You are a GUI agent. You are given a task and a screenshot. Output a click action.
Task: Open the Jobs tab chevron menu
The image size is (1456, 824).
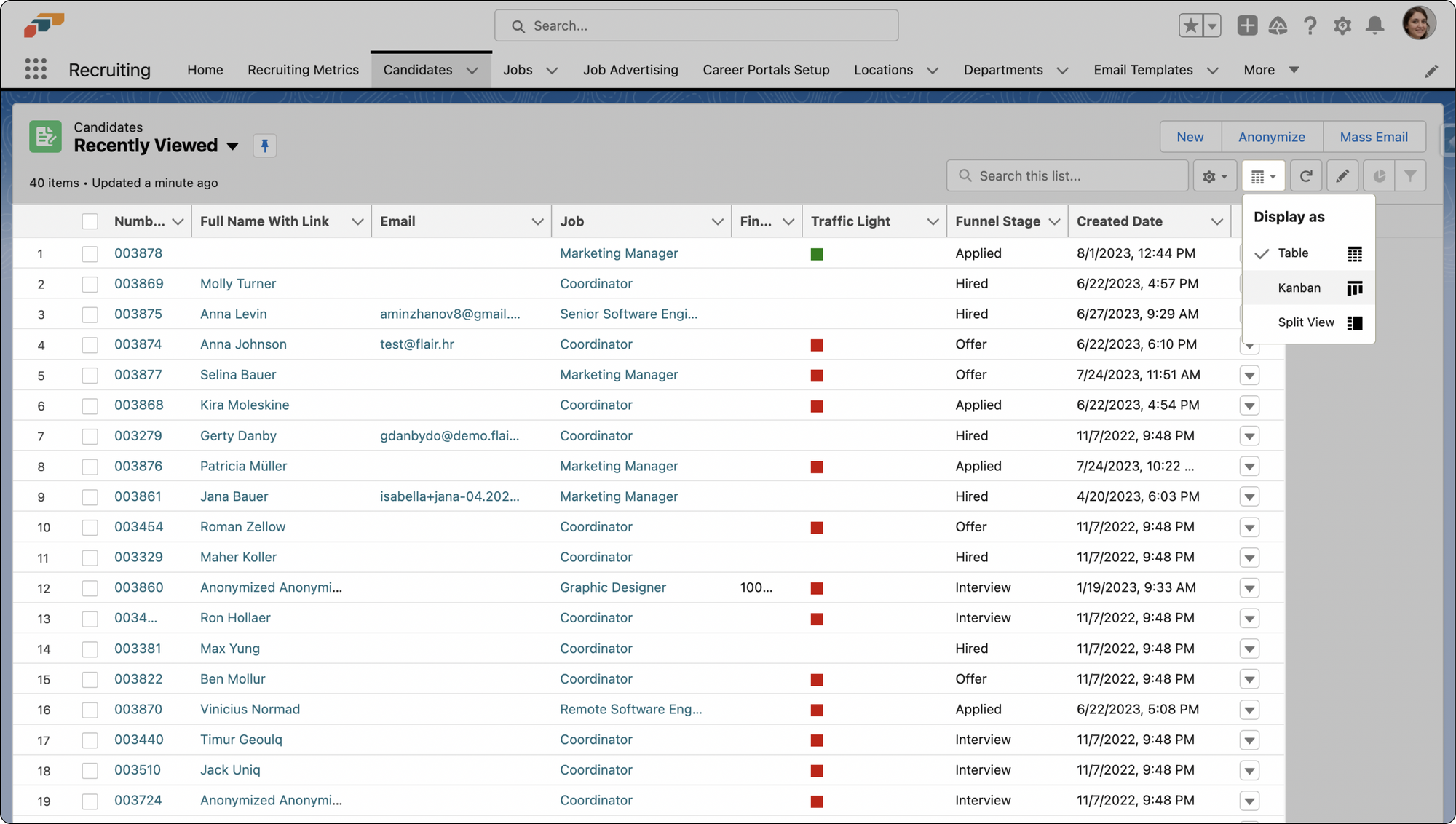click(552, 71)
